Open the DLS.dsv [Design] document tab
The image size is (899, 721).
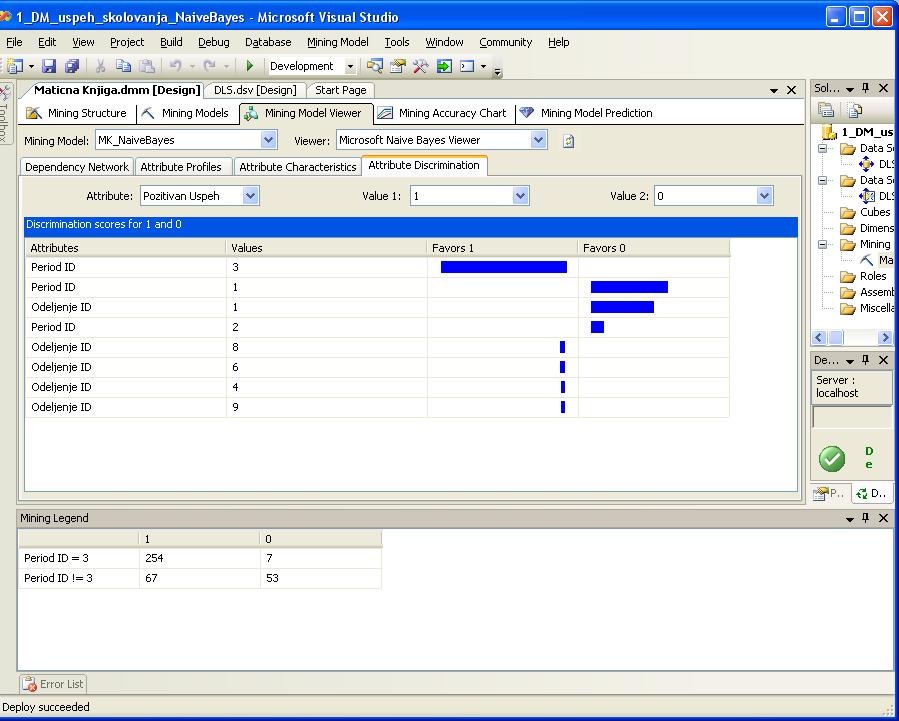(x=255, y=90)
